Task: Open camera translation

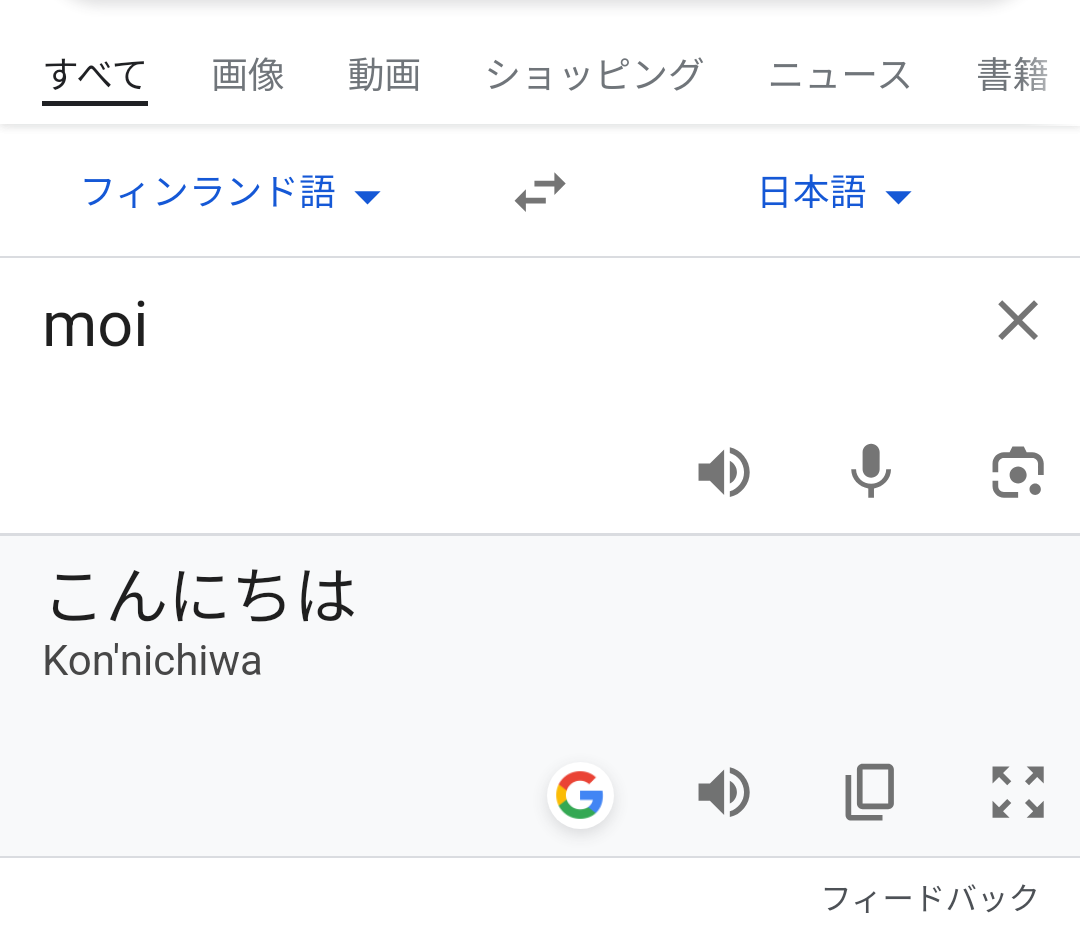Action: [x=1018, y=472]
